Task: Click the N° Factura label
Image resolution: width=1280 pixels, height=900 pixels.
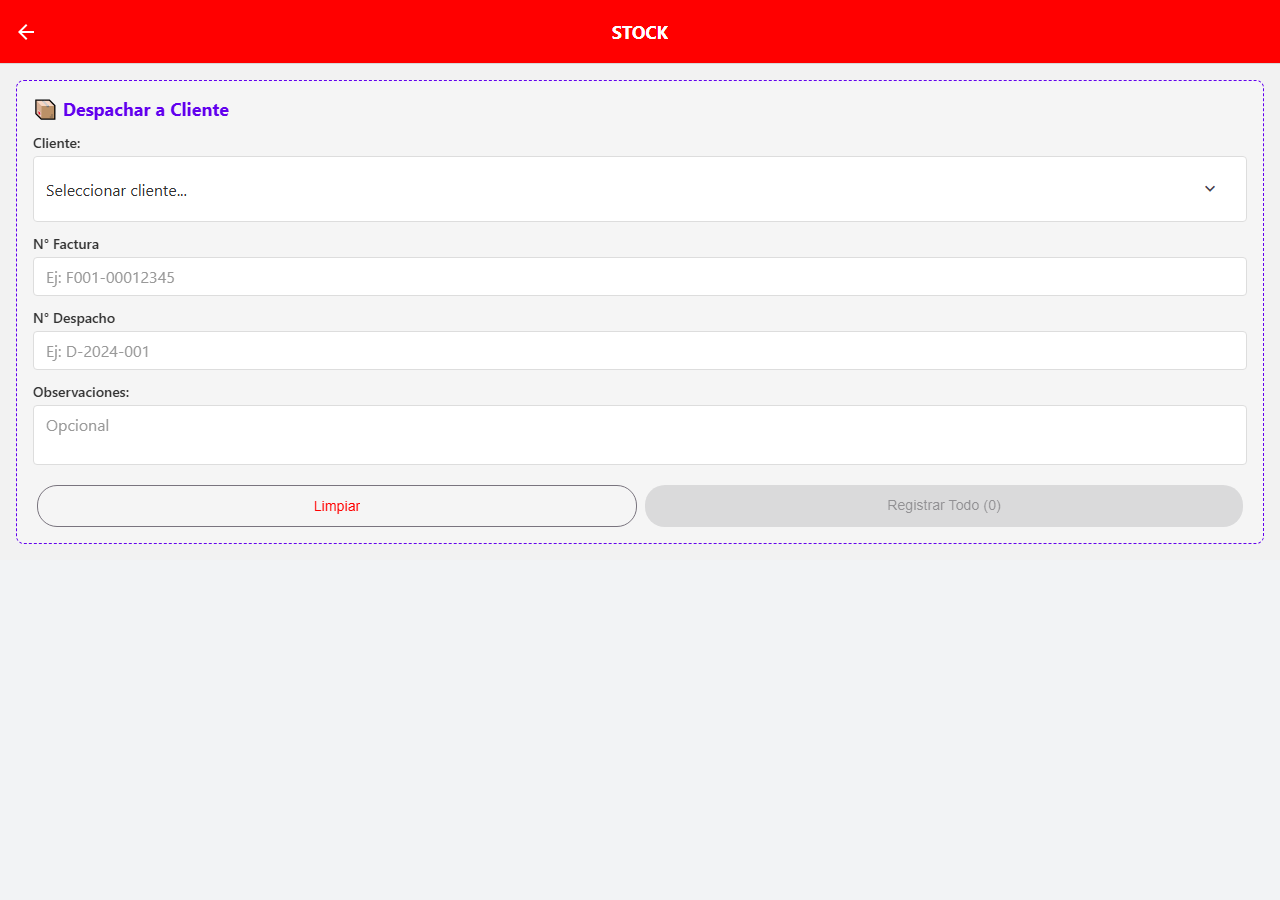Action: [66, 244]
